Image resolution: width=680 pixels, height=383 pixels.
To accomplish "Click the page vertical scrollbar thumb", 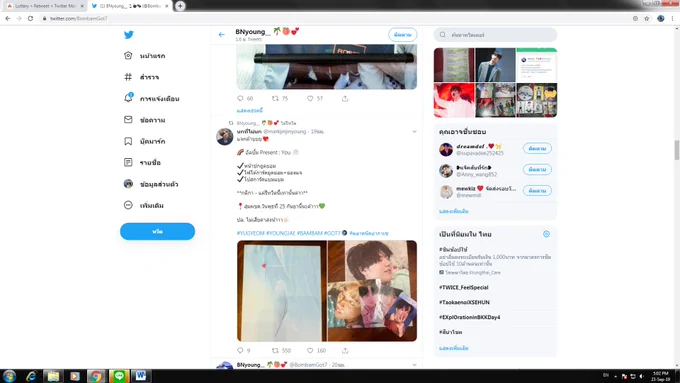I will click(677, 150).
